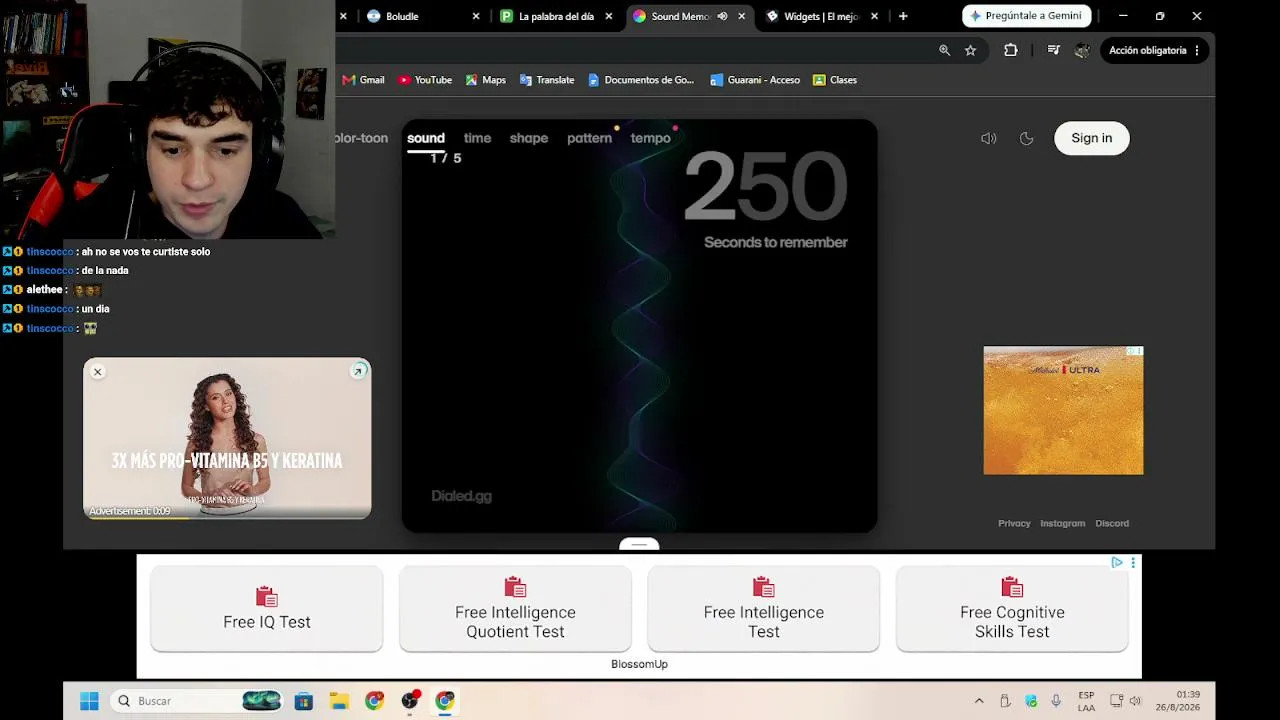Screen dimensions: 1280x720
Task: Close the La palabra del día tab
Action: (608, 16)
